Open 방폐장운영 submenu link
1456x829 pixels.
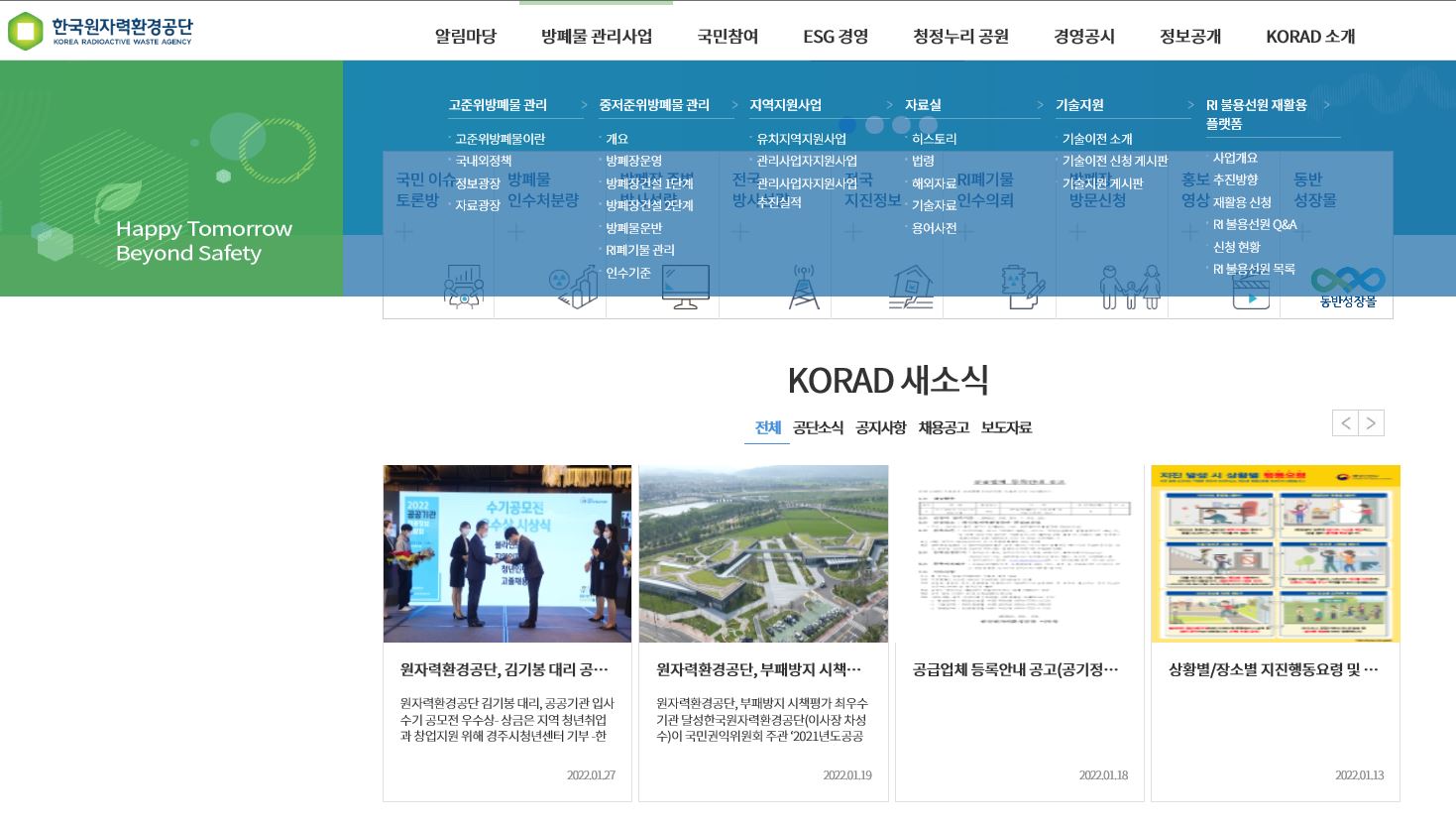[x=633, y=161]
